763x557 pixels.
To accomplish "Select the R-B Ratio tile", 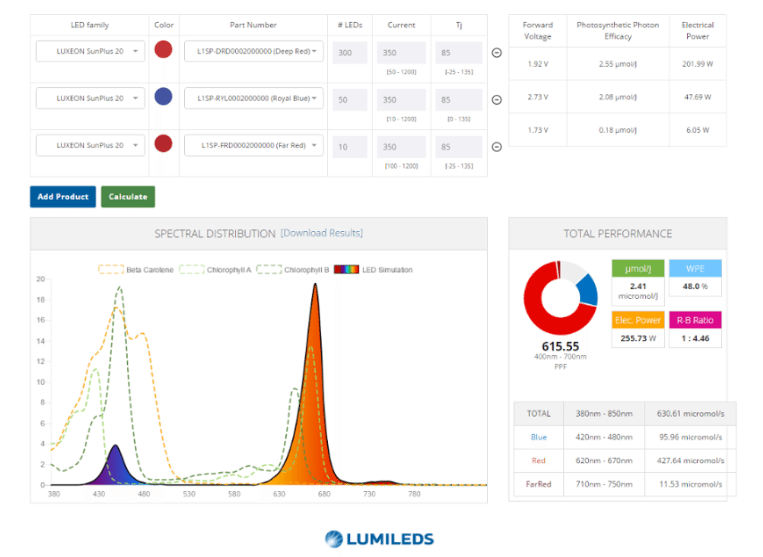I will tap(695, 329).
